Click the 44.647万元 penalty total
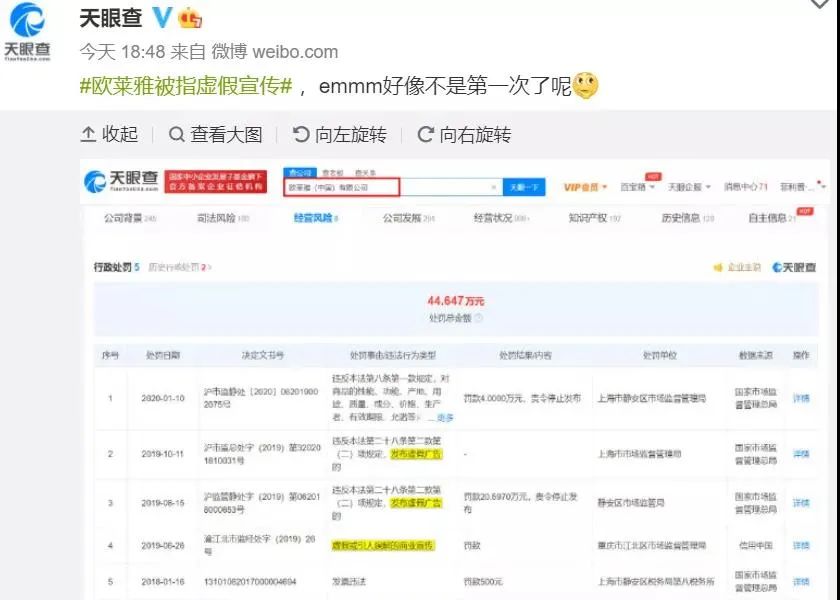 [x=456, y=301]
